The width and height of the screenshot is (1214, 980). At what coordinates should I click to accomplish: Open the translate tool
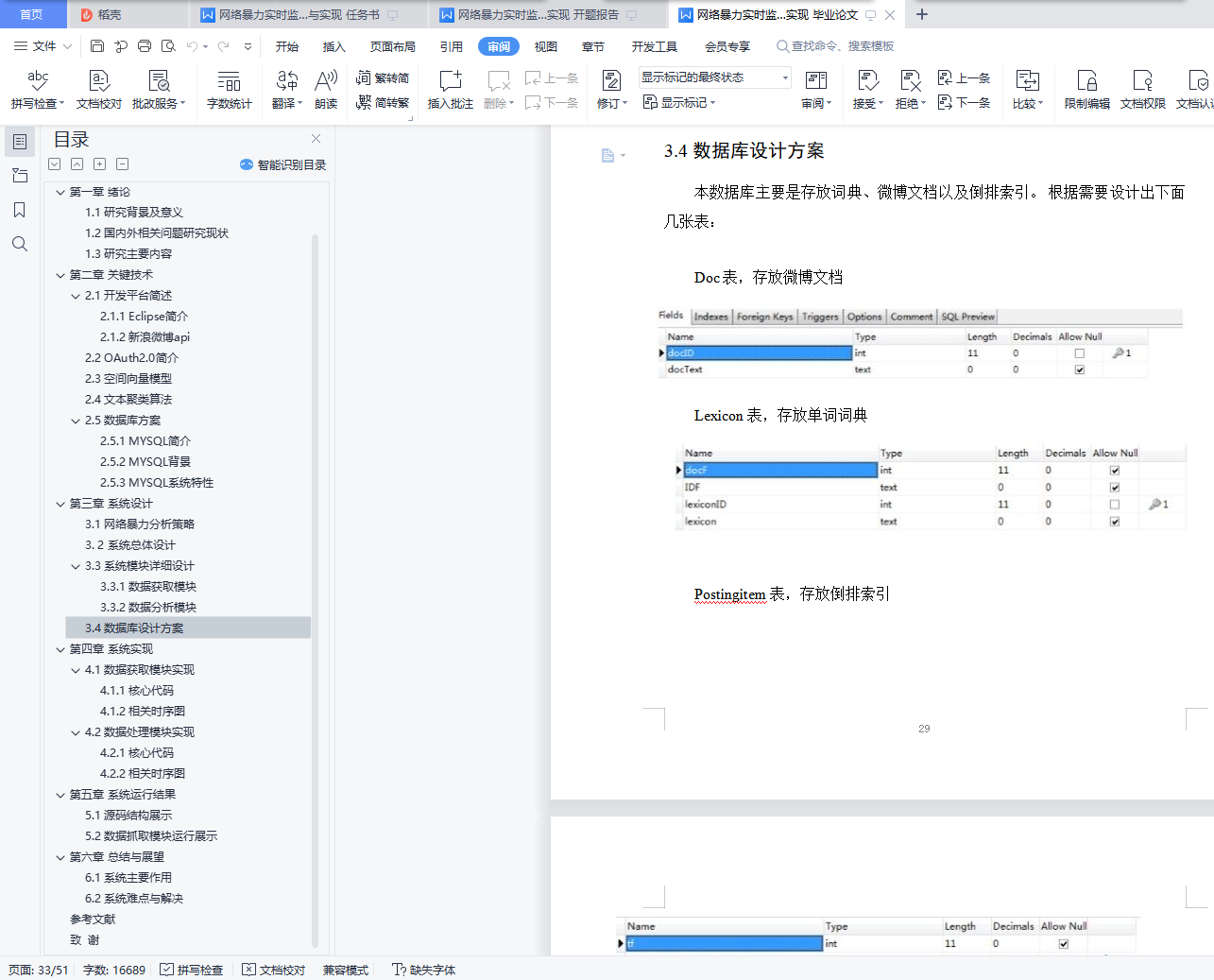[x=287, y=90]
